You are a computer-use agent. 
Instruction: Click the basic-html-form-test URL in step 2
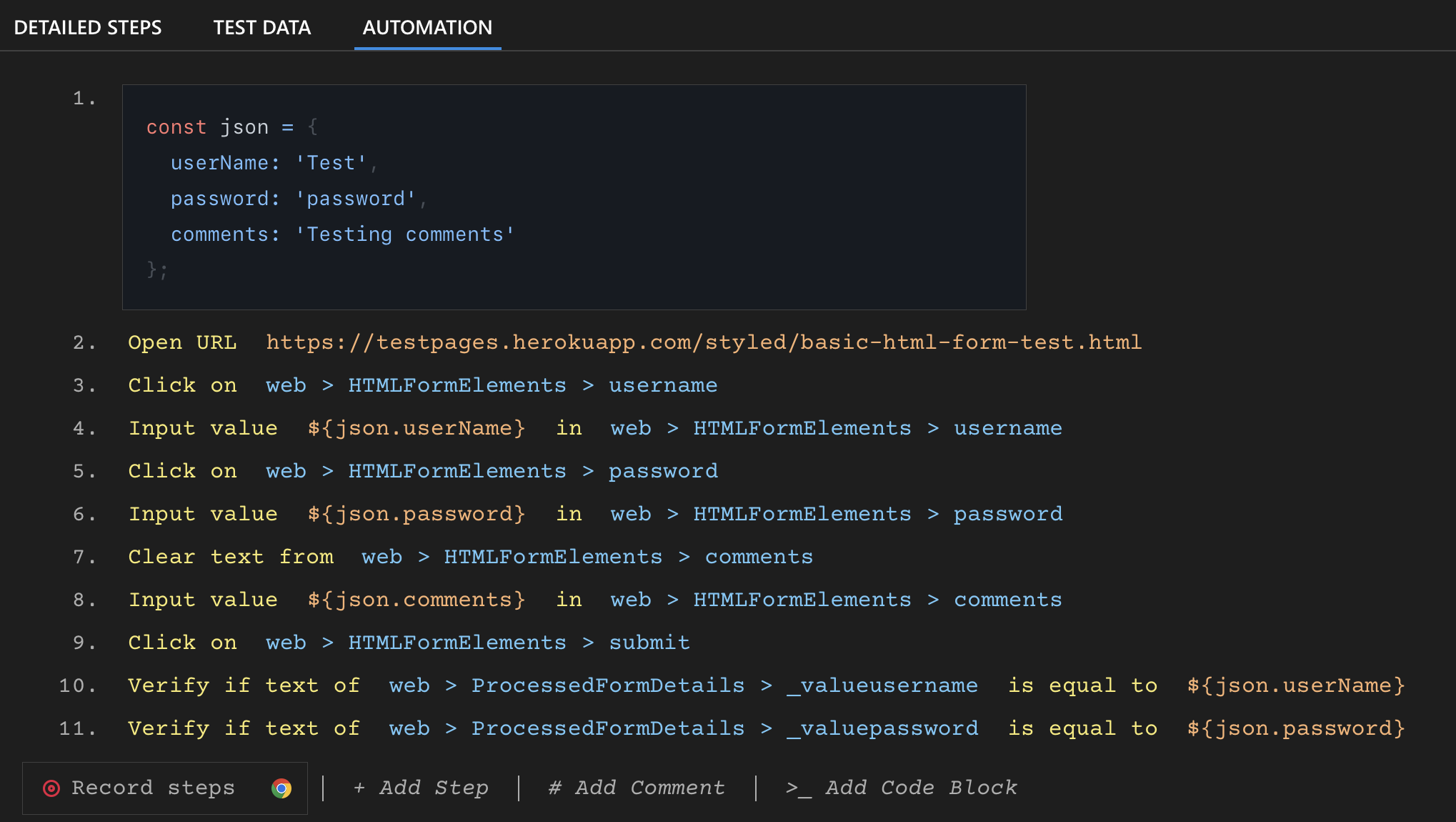[703, 342]
